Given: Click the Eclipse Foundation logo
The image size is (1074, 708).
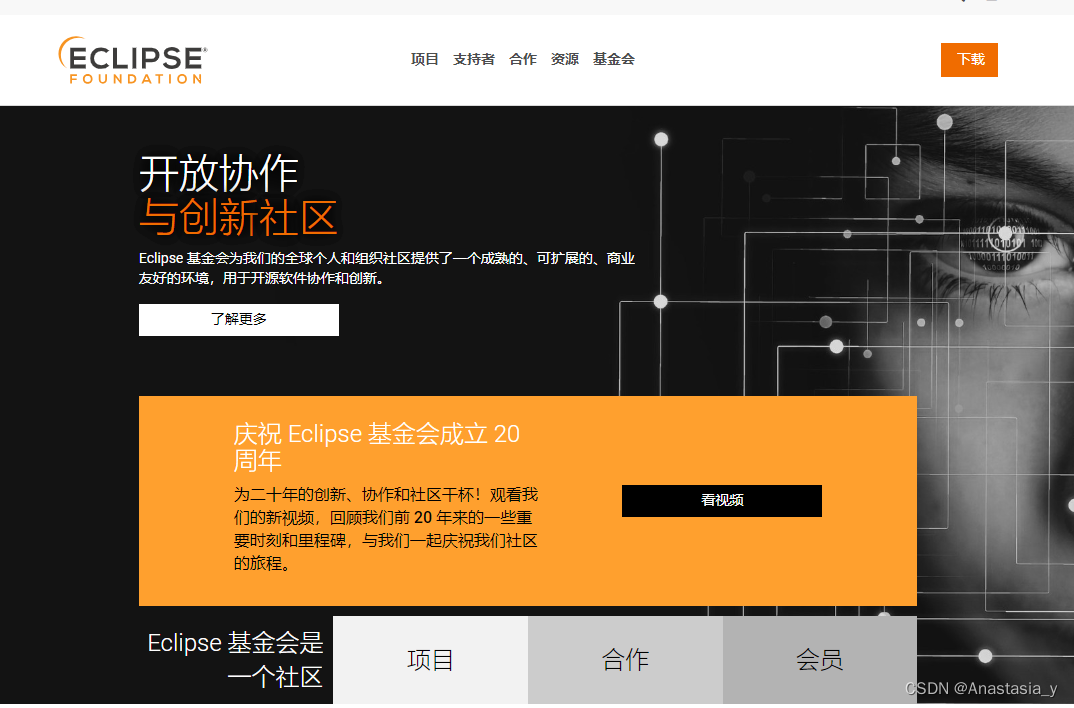Looking at the screenshot, I should (x=132, y=60).
